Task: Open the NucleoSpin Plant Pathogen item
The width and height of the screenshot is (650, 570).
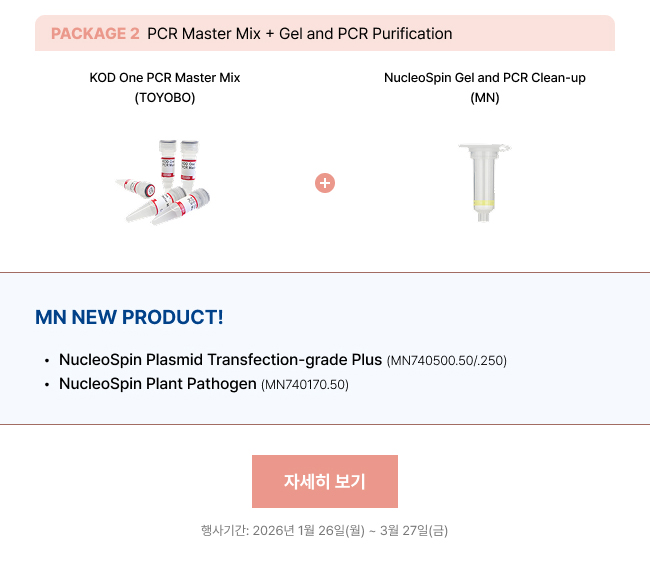Action: pos(157,384)
